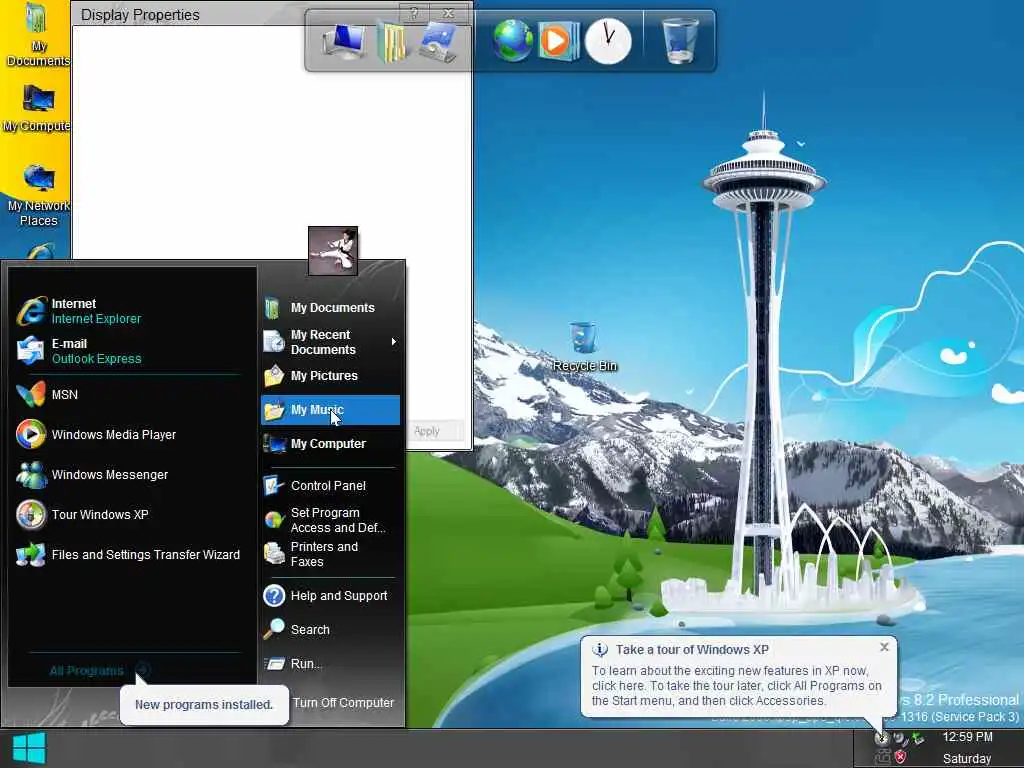Open My Documents in the Start menu
The width and height of the screenshot is (1024, 768).
pos(330,308)
